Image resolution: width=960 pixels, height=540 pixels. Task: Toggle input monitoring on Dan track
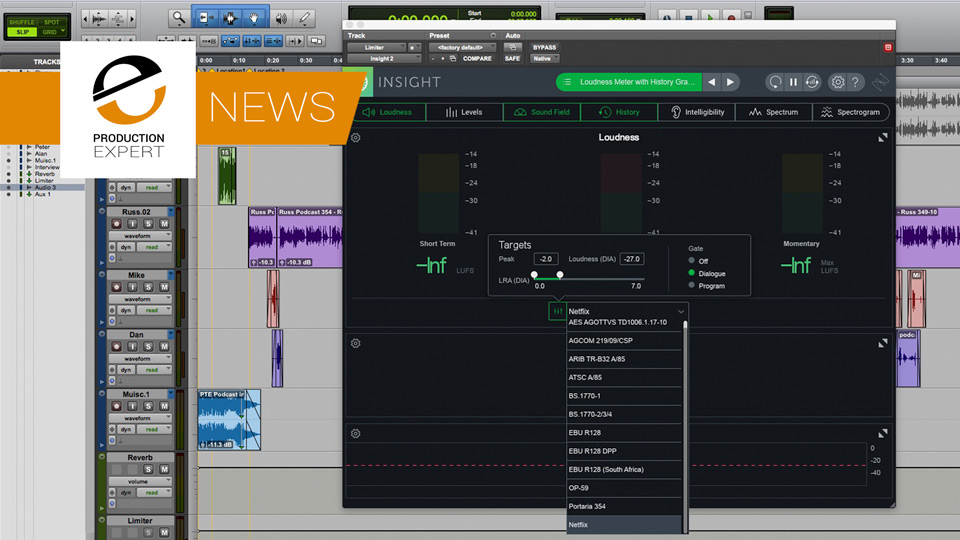[x=132, y=347]
